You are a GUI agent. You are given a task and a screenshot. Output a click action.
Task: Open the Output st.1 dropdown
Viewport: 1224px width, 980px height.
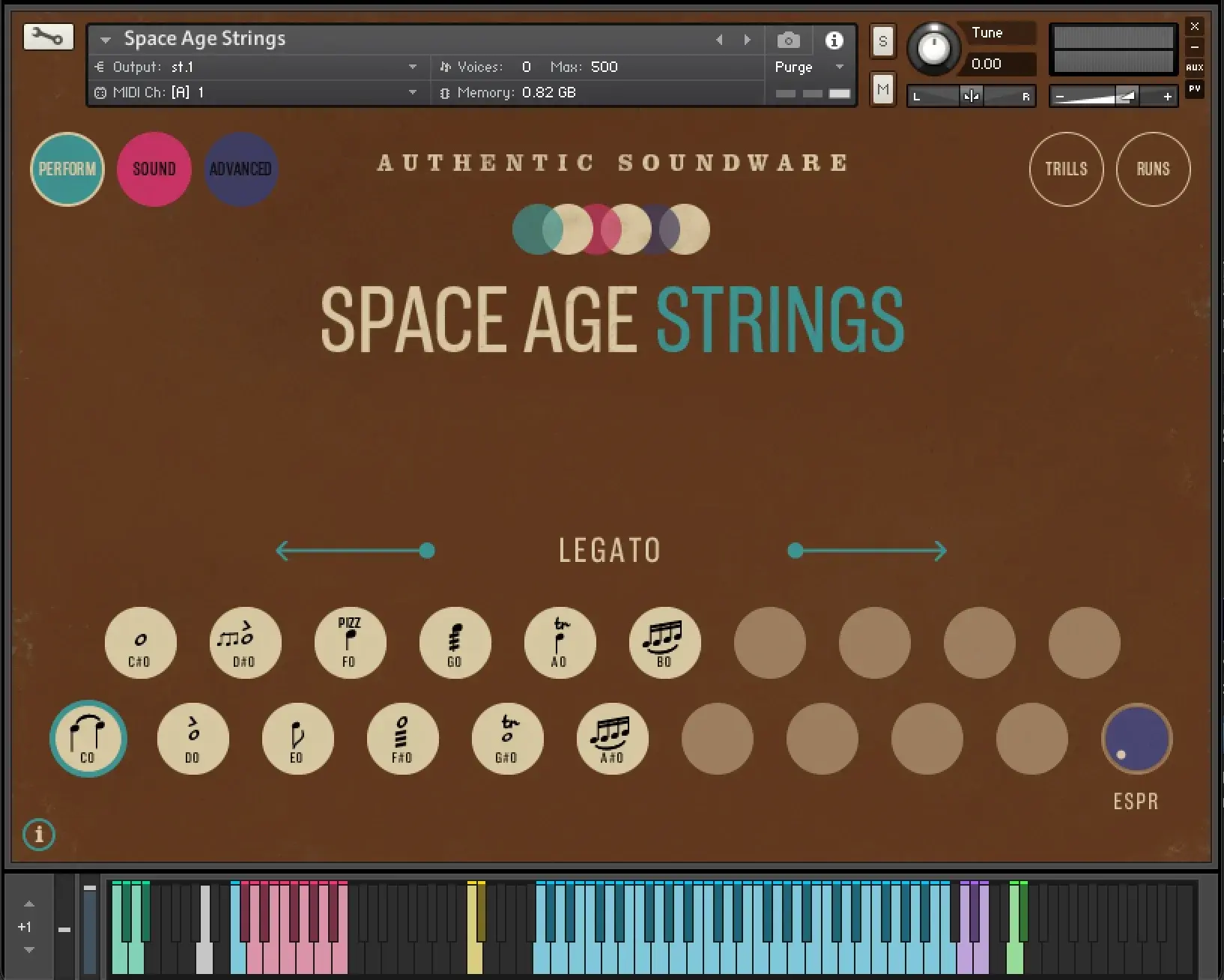[257, 67]
